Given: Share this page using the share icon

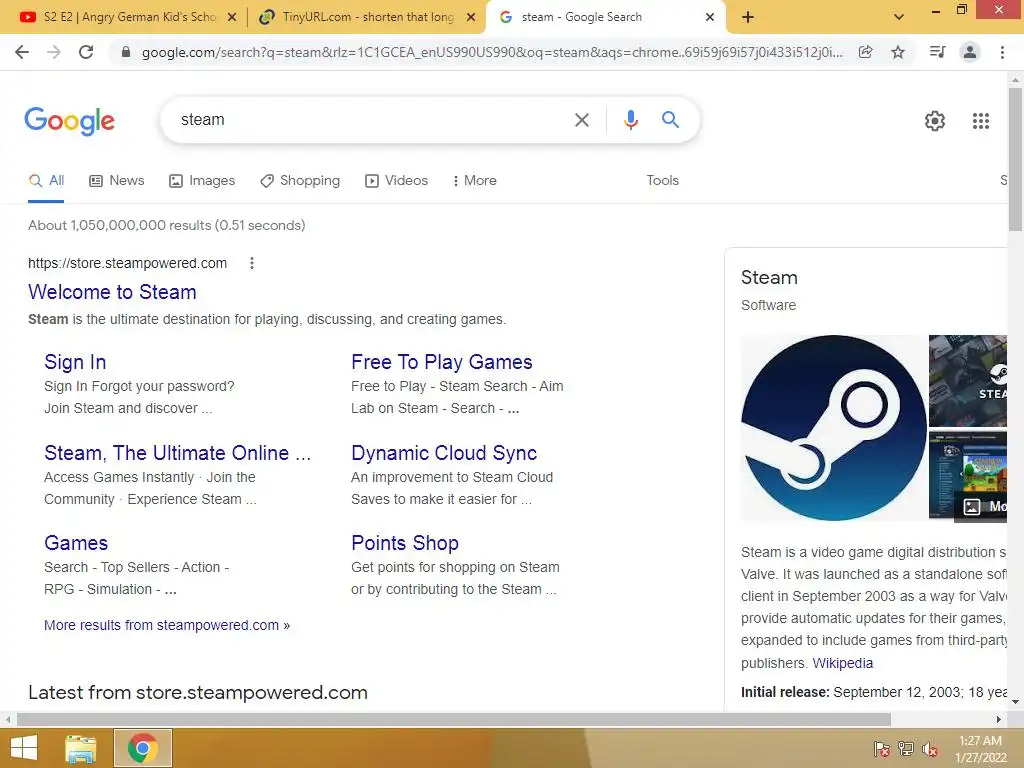Looking at the screenshot, I should tap(866, 52).
